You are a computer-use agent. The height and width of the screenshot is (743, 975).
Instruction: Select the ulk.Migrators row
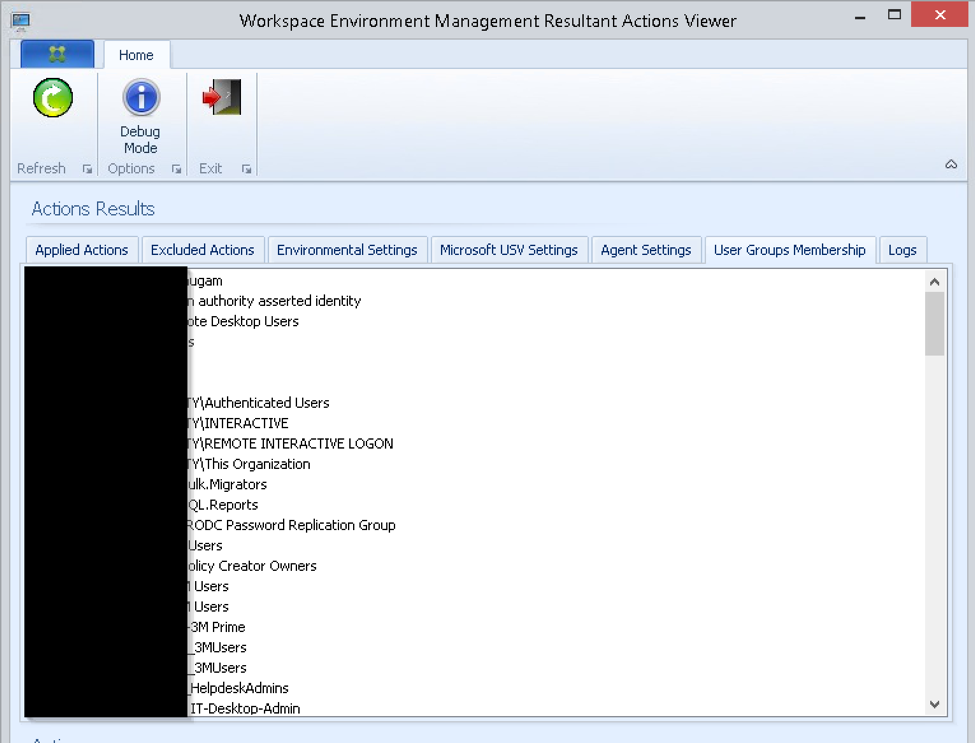(476, 484)
